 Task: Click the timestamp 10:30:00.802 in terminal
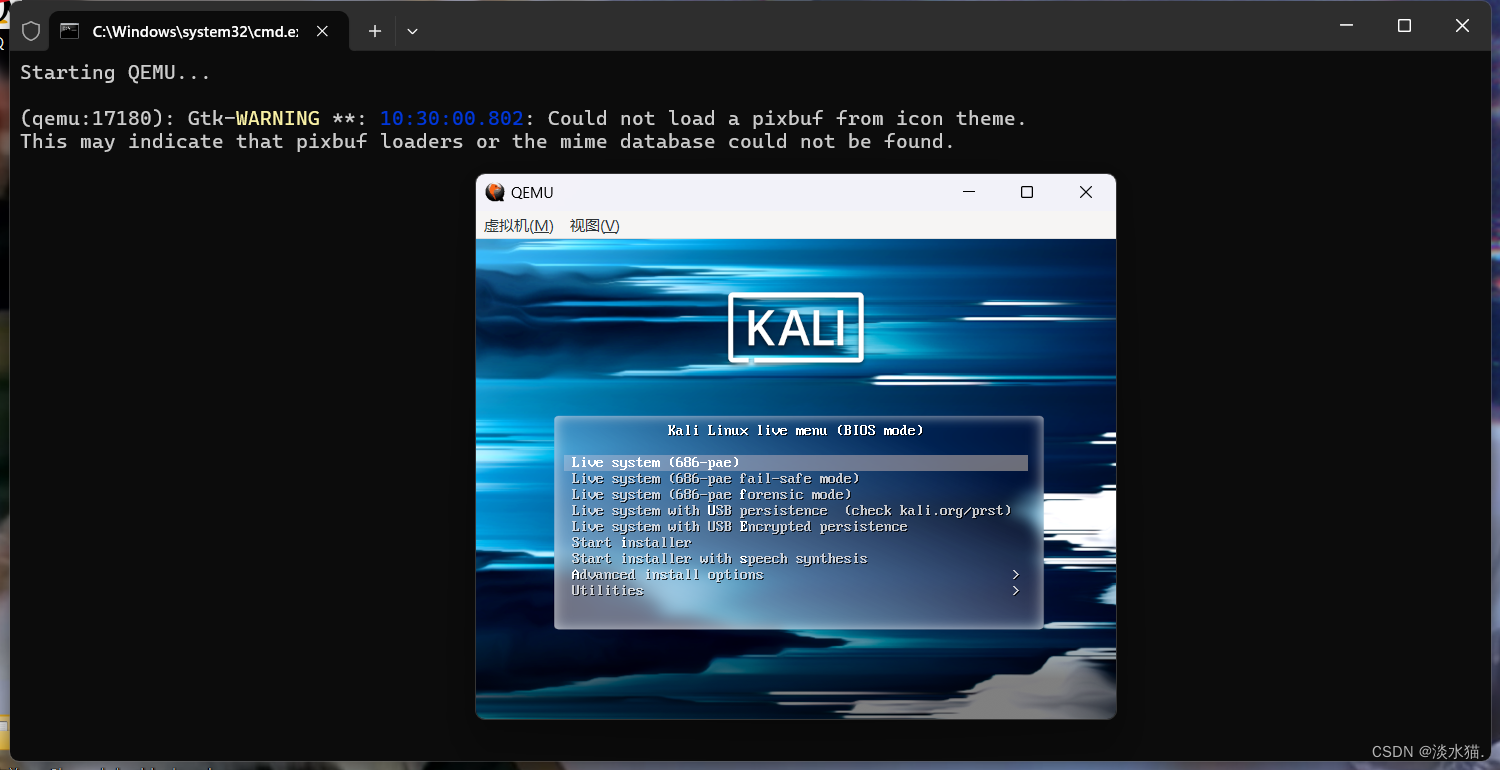coord(452,118)
